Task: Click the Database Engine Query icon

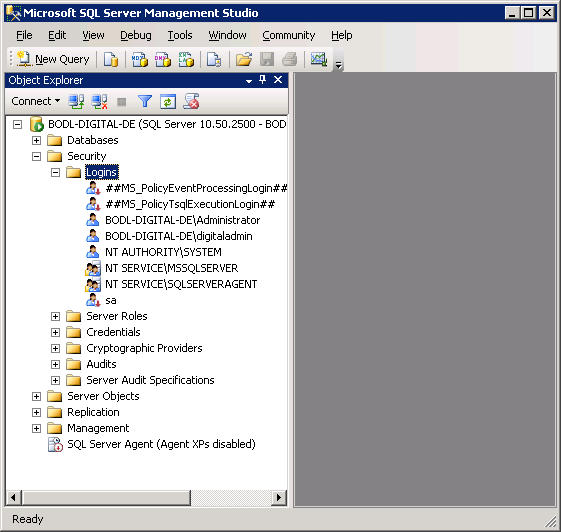Action: coord(111,59)
